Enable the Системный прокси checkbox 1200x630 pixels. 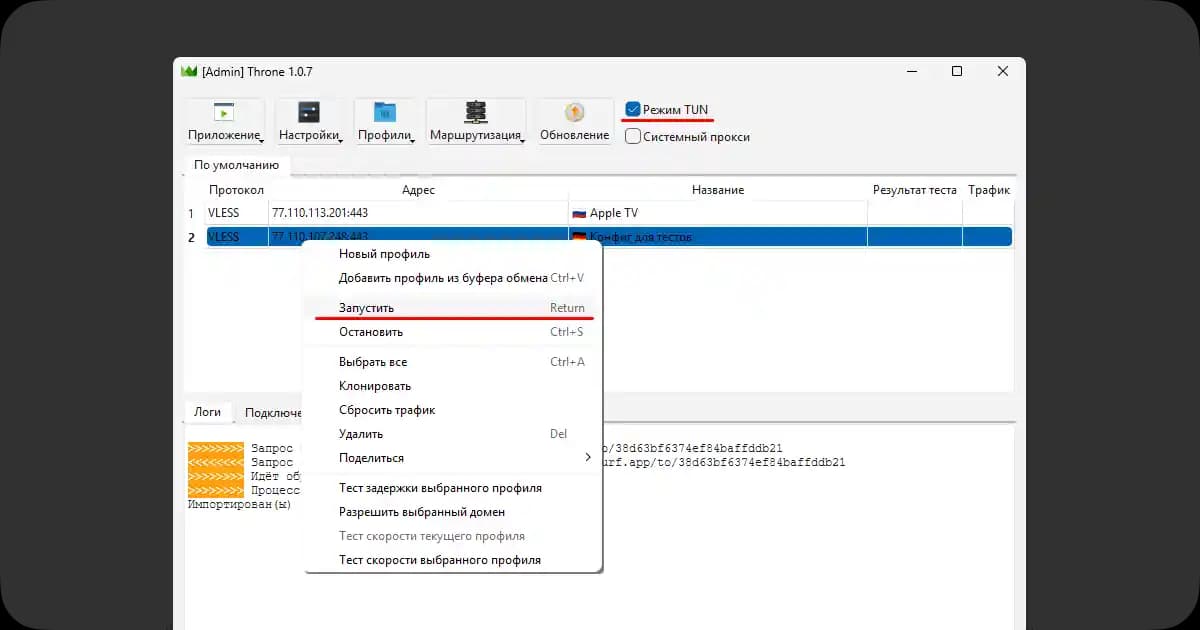tap(633, 137)
